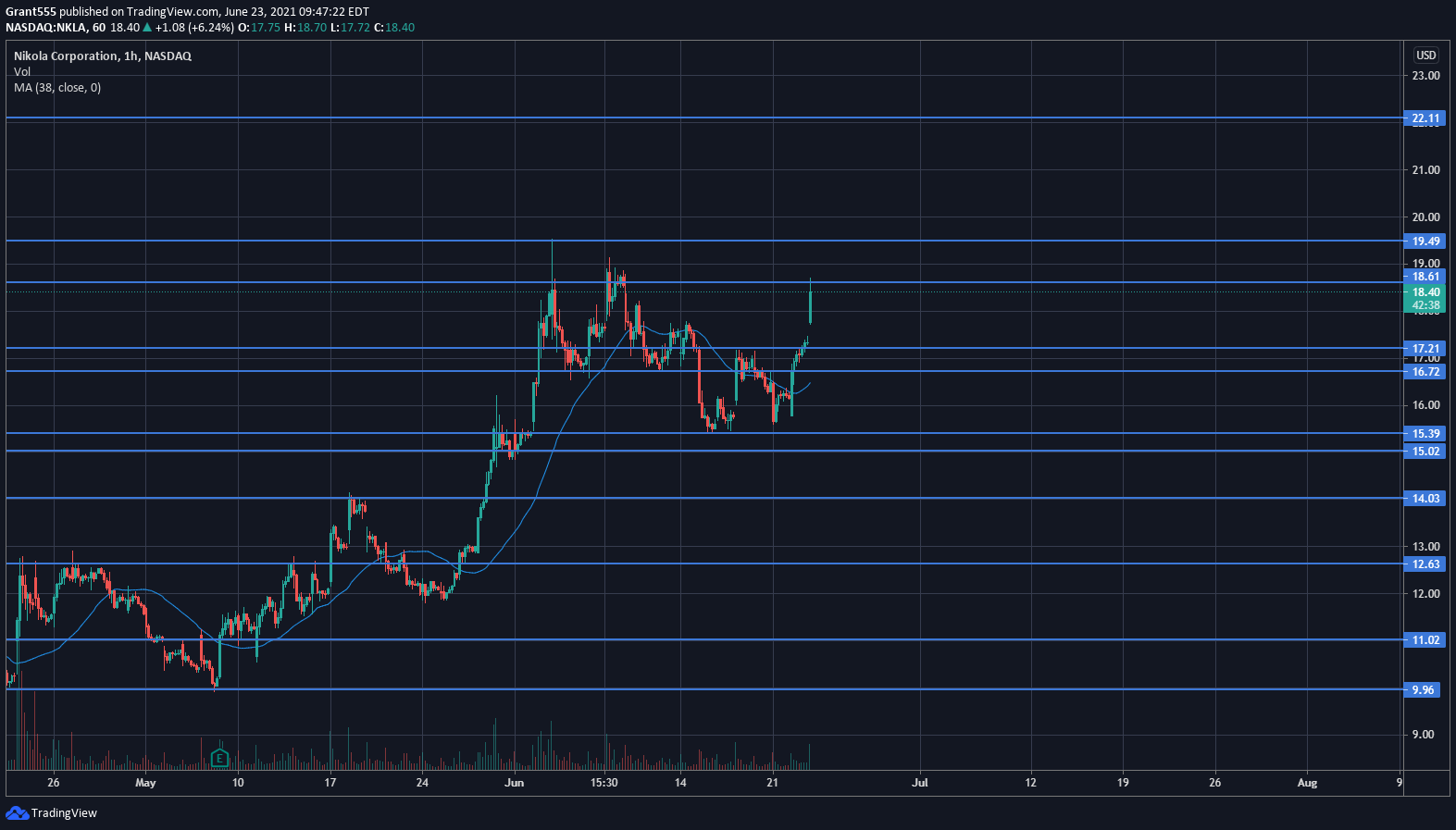This screenshot has height=830, width=1456.
Task: Select the 15.02 price level label
Action: click(1425, 452)
